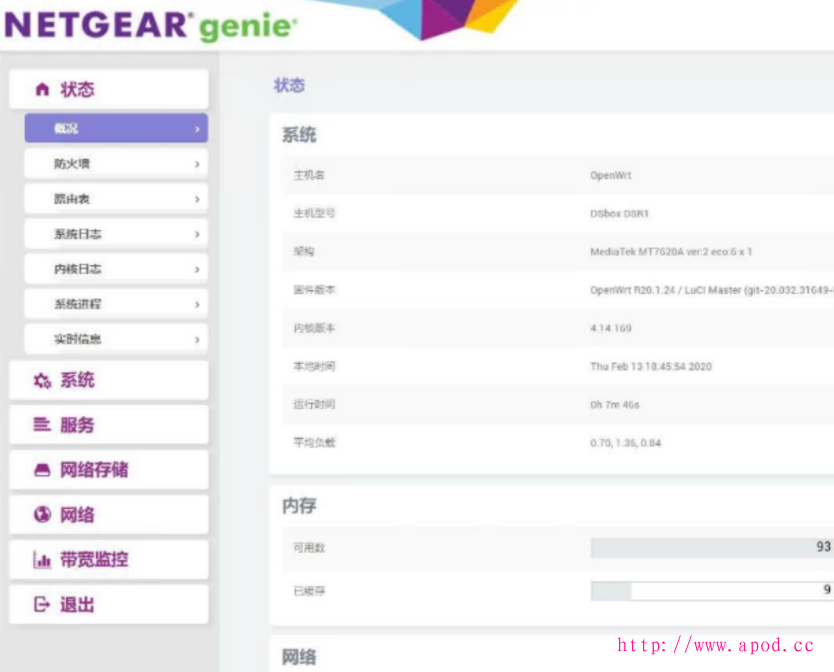Click the 可用数 memory usage bar
This screenshot has height=672, width=834.
[x=711, y=548]
